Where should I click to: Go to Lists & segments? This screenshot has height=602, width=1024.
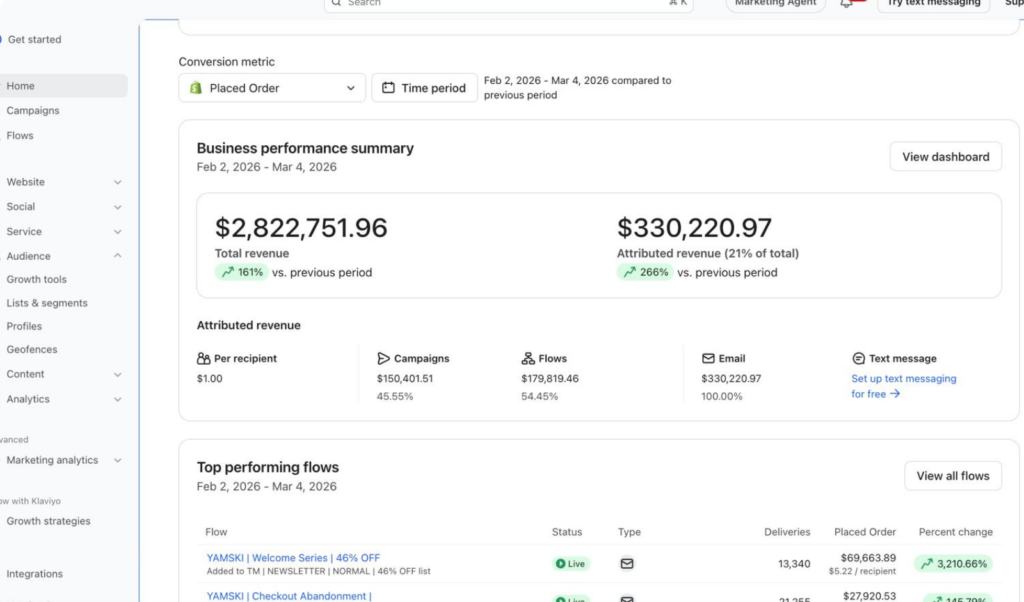pyautogui.click(x=47, y=303)
